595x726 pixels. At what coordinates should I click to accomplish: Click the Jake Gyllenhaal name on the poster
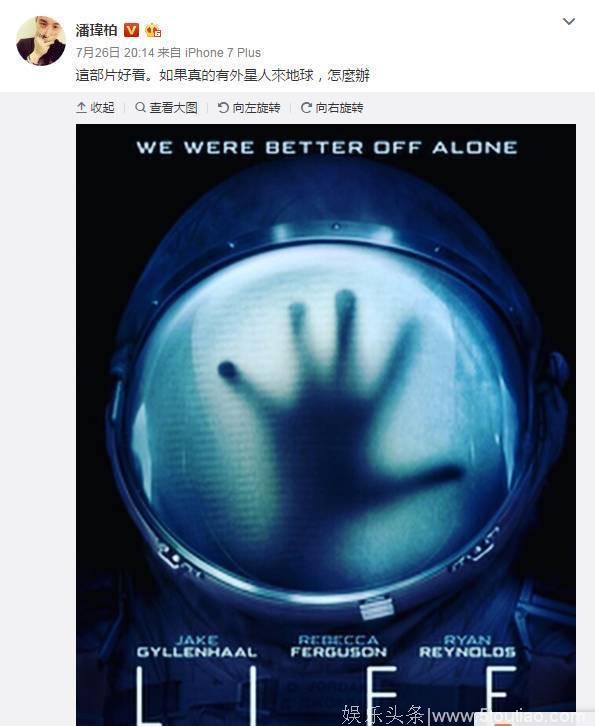197,646
